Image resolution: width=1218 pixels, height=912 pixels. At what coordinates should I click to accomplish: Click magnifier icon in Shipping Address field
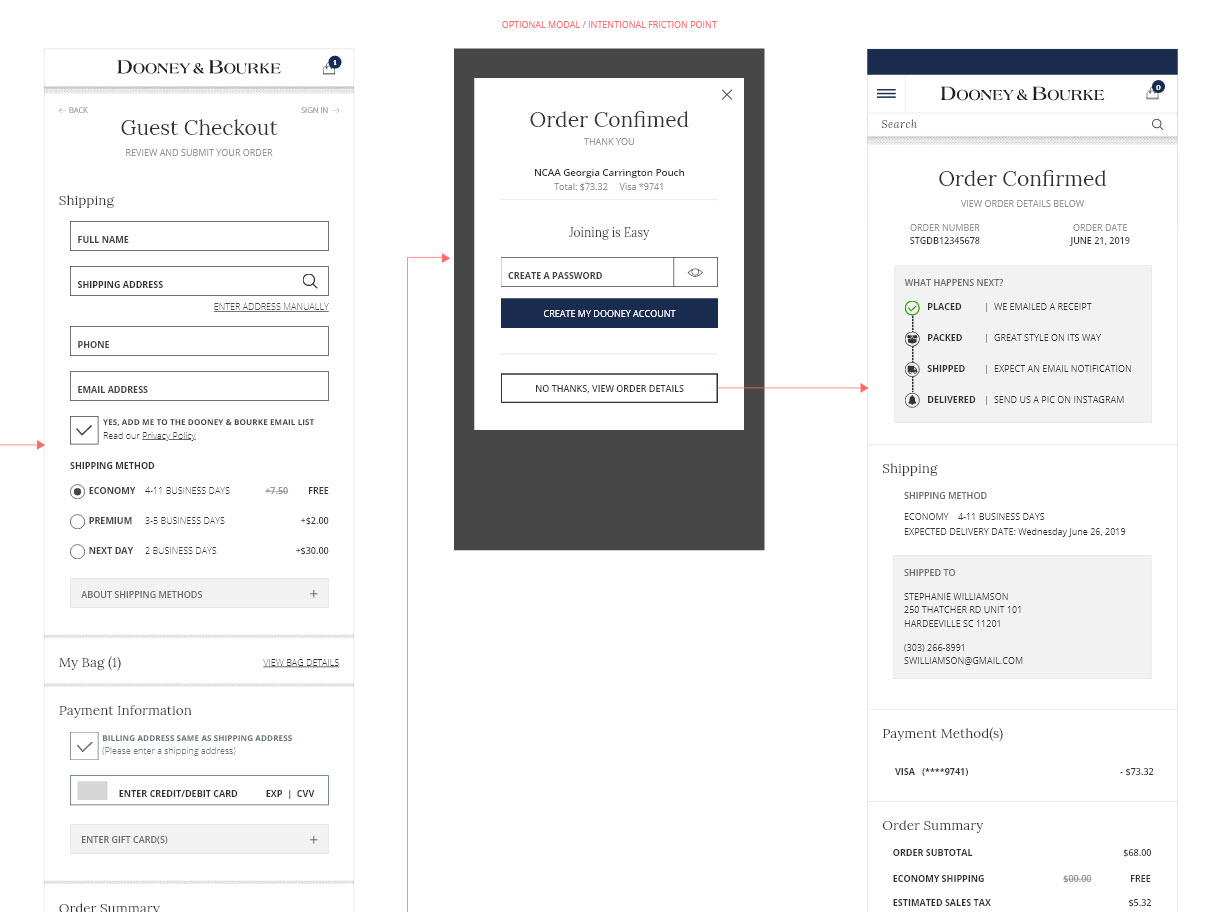(x=310, y=281)
